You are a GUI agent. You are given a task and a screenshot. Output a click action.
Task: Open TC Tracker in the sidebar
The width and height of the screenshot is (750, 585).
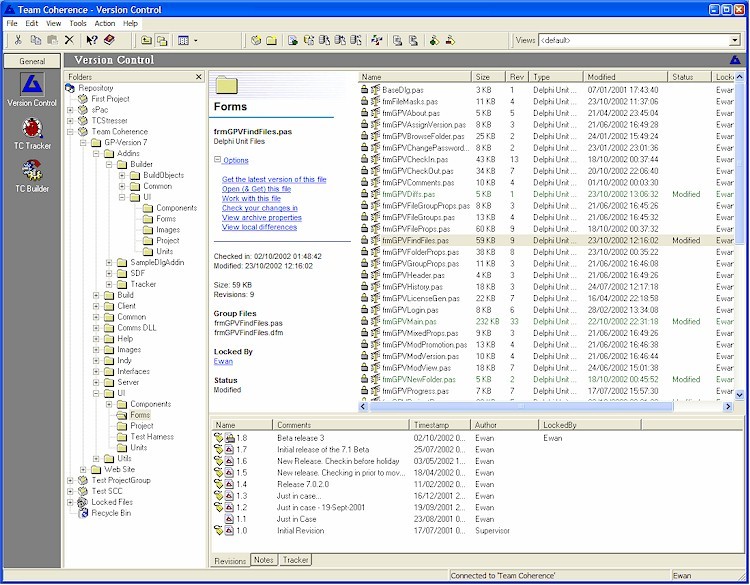point(32,128)
